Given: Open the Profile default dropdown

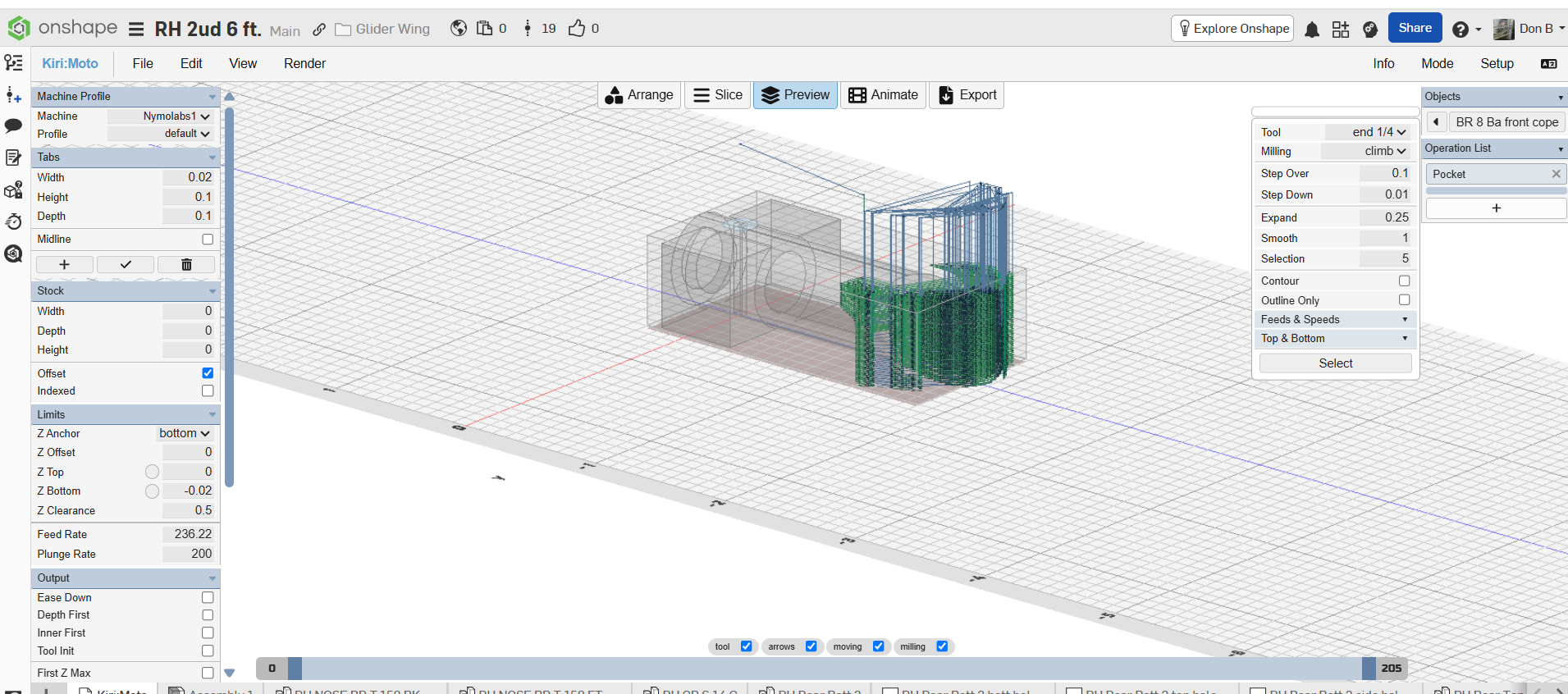Looking at the screenshot, I should (x=161, y=134).
